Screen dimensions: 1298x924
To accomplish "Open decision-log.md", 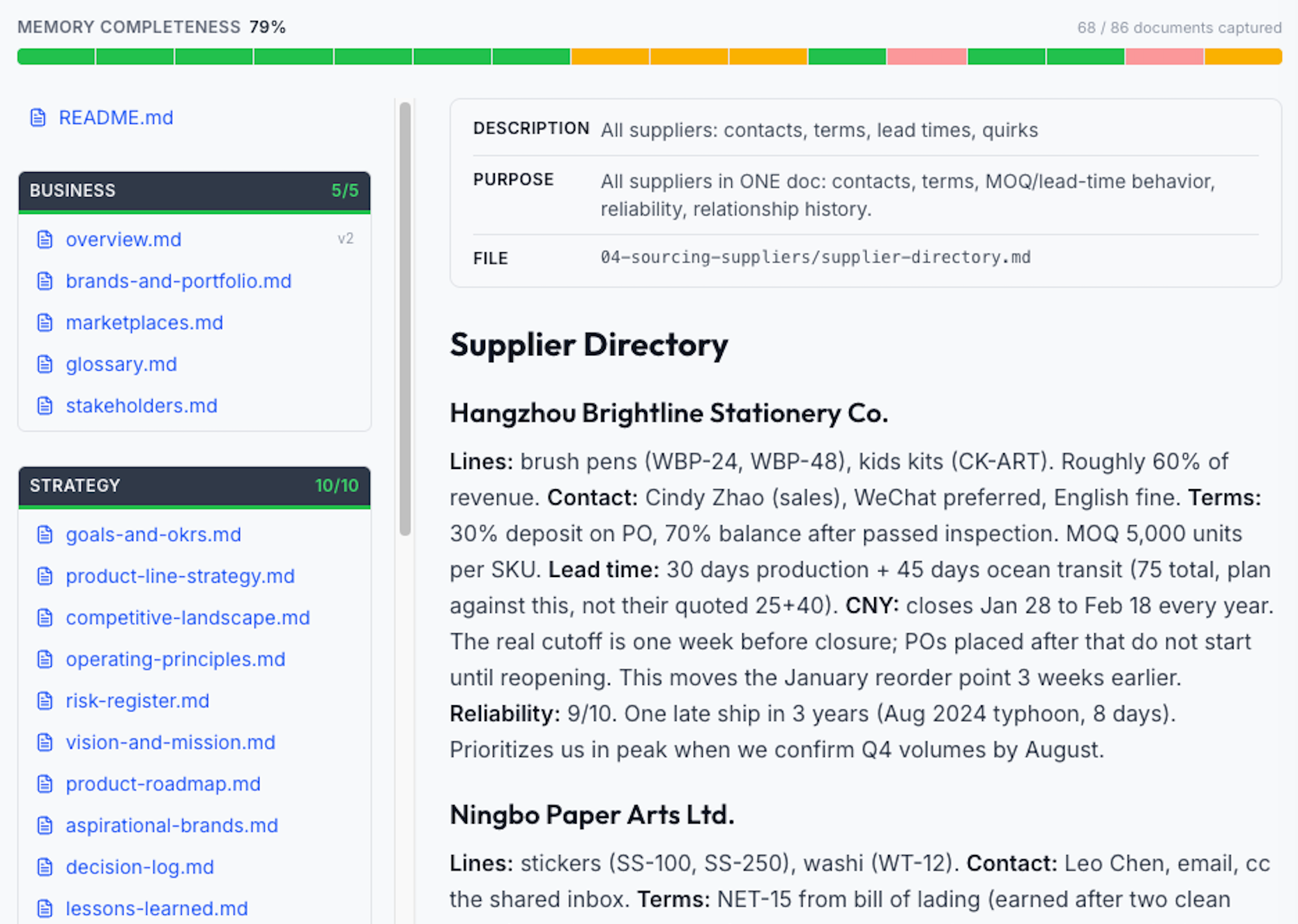I will (139, 868).
